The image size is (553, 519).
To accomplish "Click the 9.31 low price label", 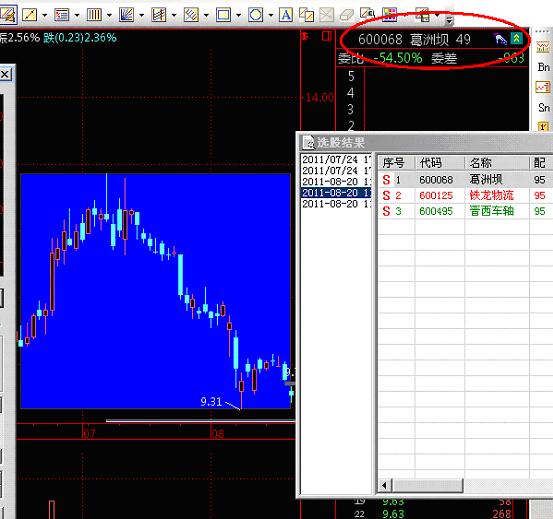I will coord(211,402).
